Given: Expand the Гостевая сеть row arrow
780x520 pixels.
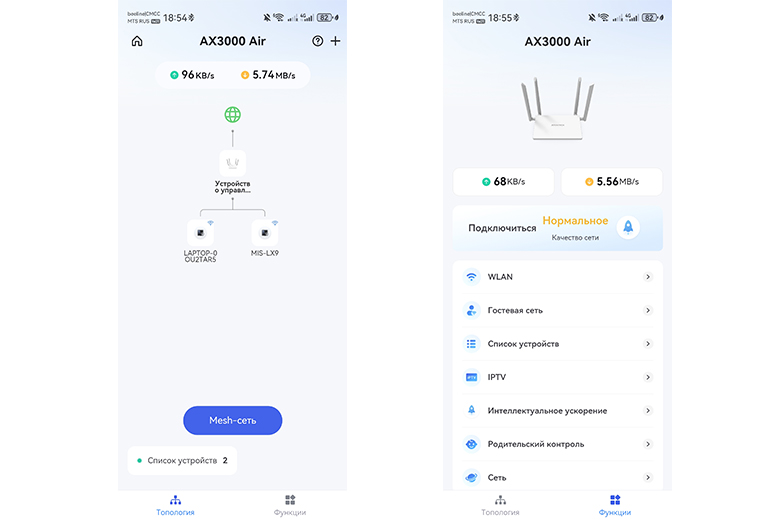Looking at the screenshot, I should point(648,311).
